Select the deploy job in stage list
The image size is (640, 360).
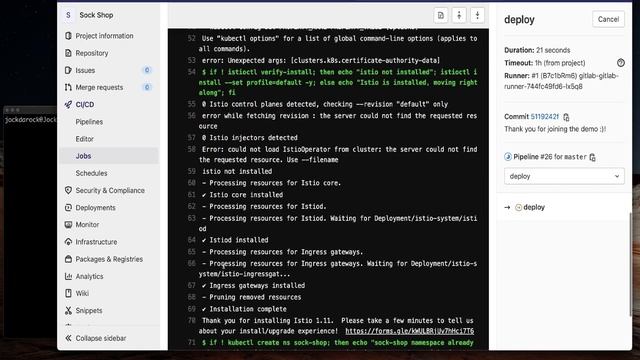pos(534,207)
